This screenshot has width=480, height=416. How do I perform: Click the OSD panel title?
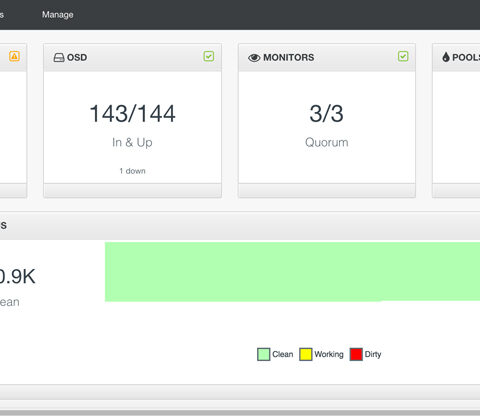coord(77,57)
